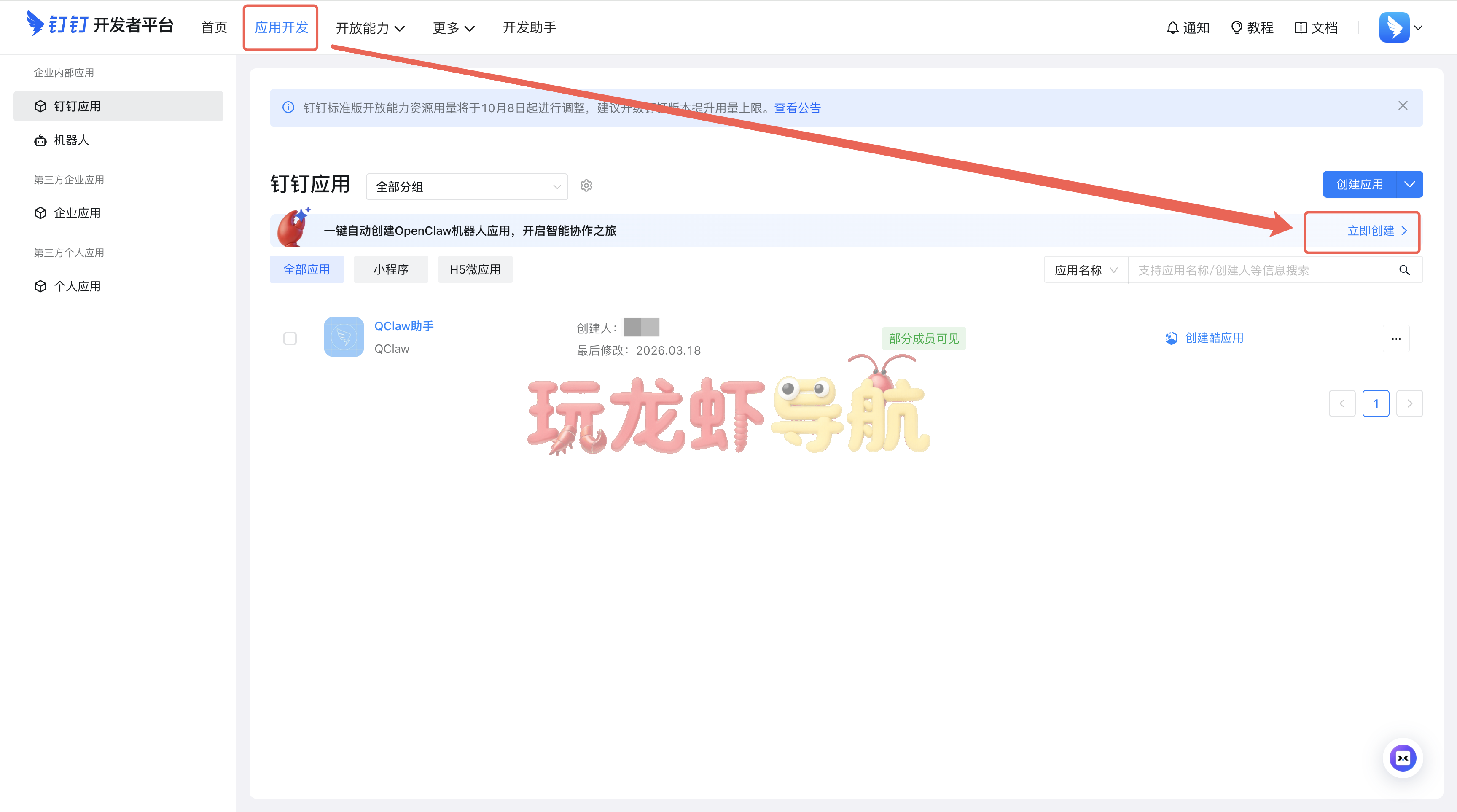Click the cube icon beside 个人应用
This screenshot has width=1457, height=812.
click(40, 286)
